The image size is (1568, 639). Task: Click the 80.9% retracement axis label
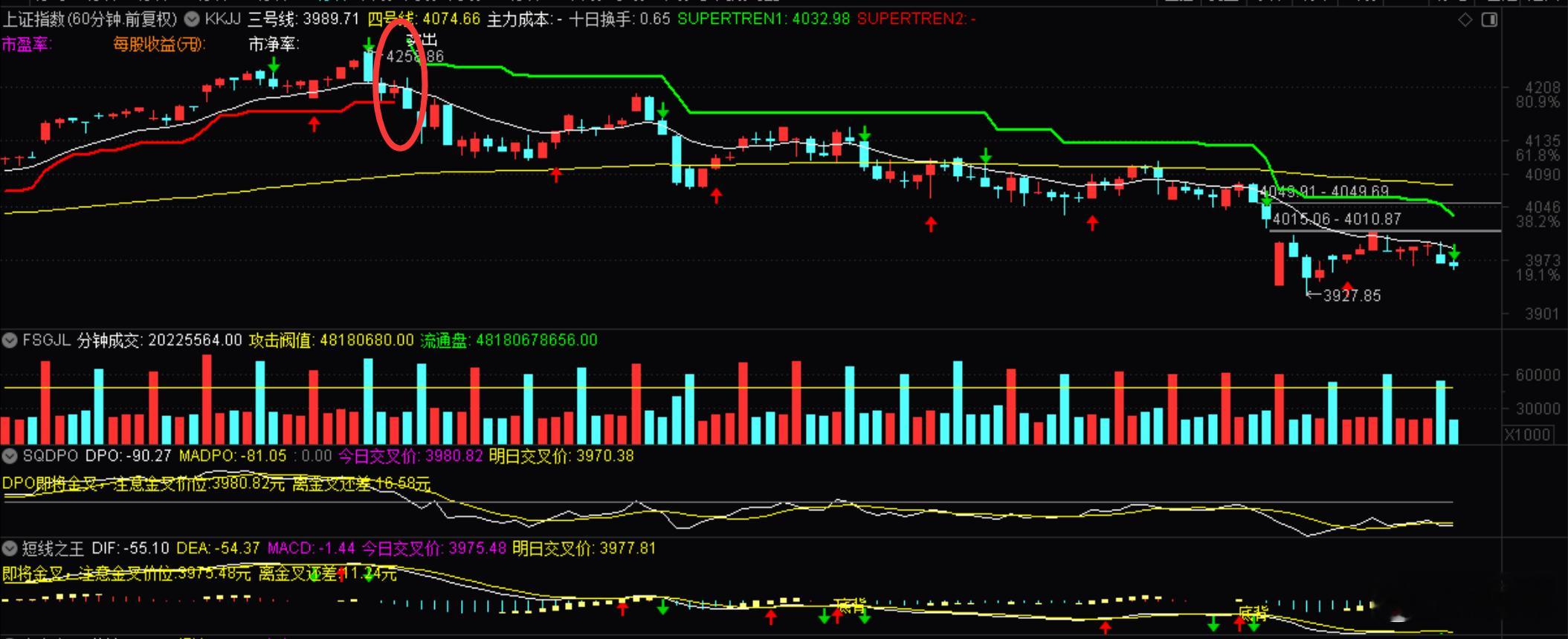click(1538, 102)
